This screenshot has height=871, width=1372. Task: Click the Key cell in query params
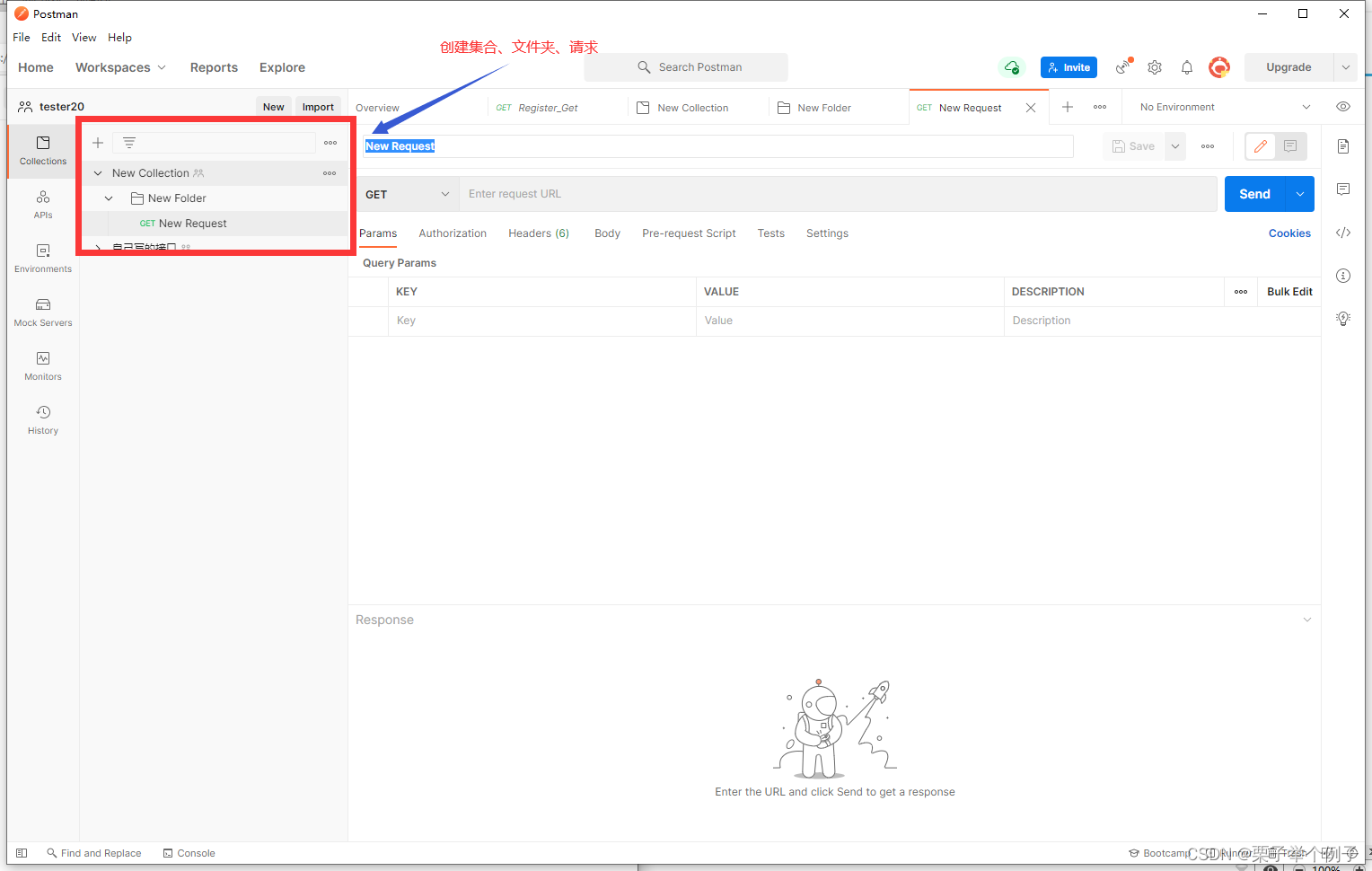pos(542,321)
